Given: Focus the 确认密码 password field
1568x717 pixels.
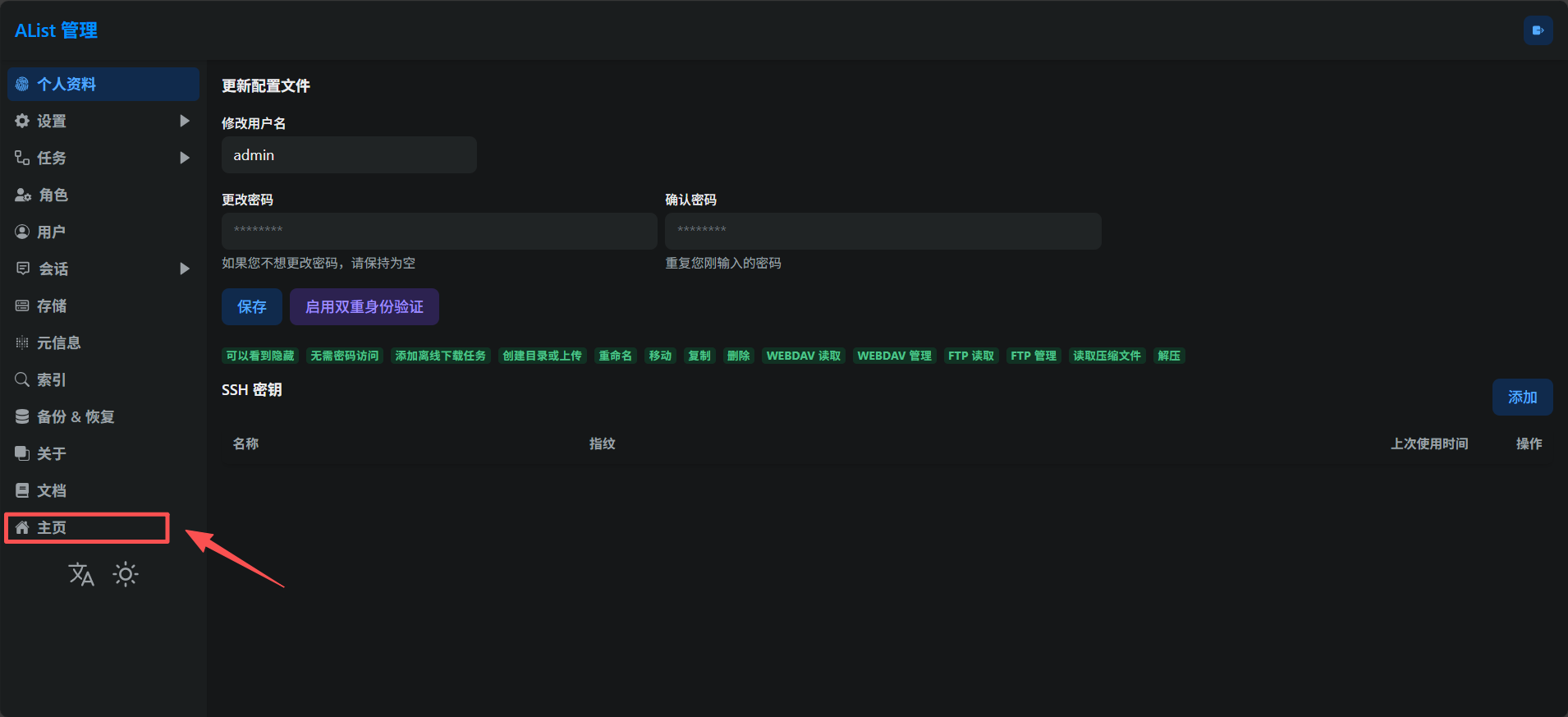Looking at the screenshot, I should (883, 231).
